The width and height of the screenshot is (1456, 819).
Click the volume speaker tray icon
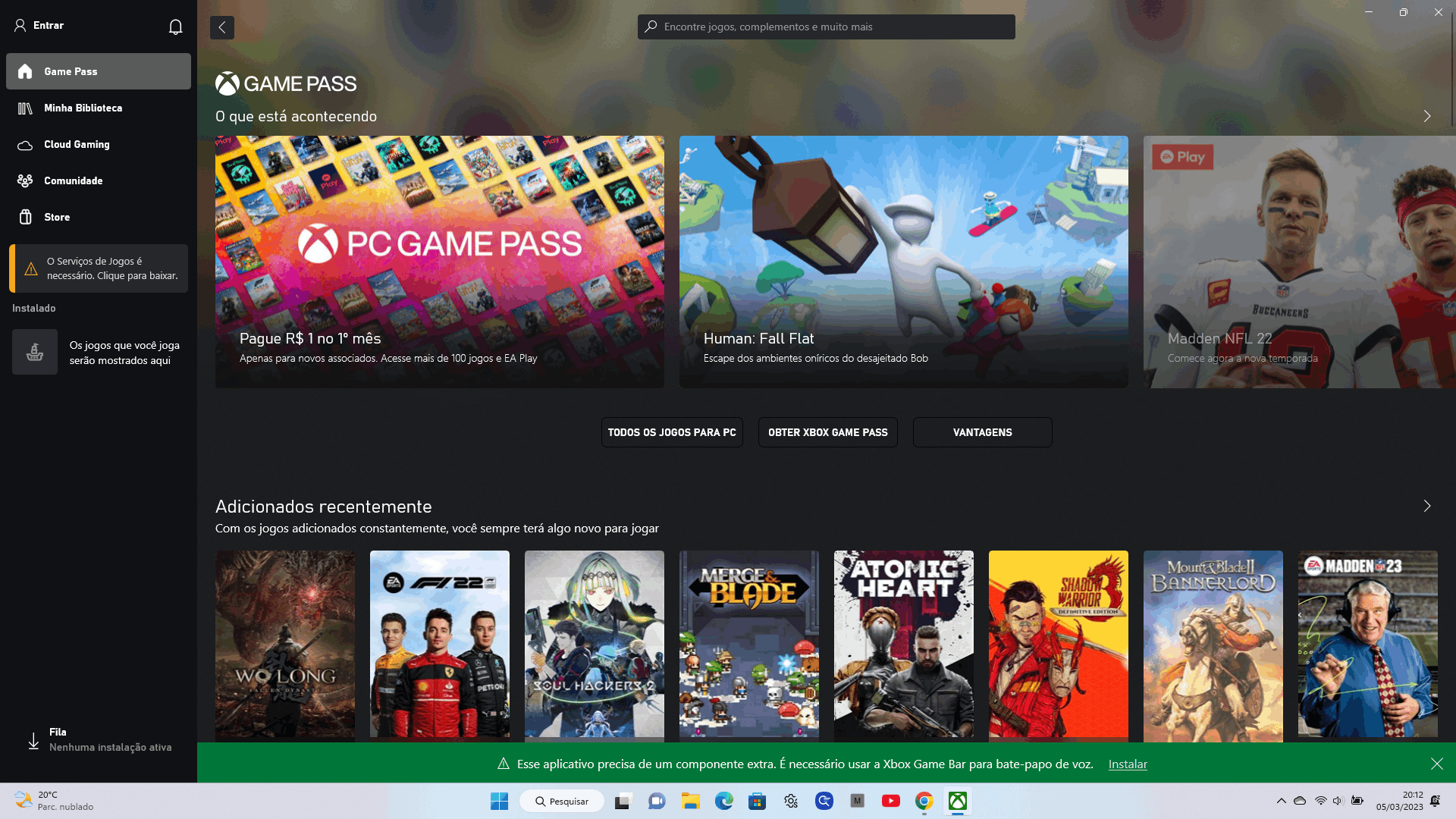point(1338,801)
